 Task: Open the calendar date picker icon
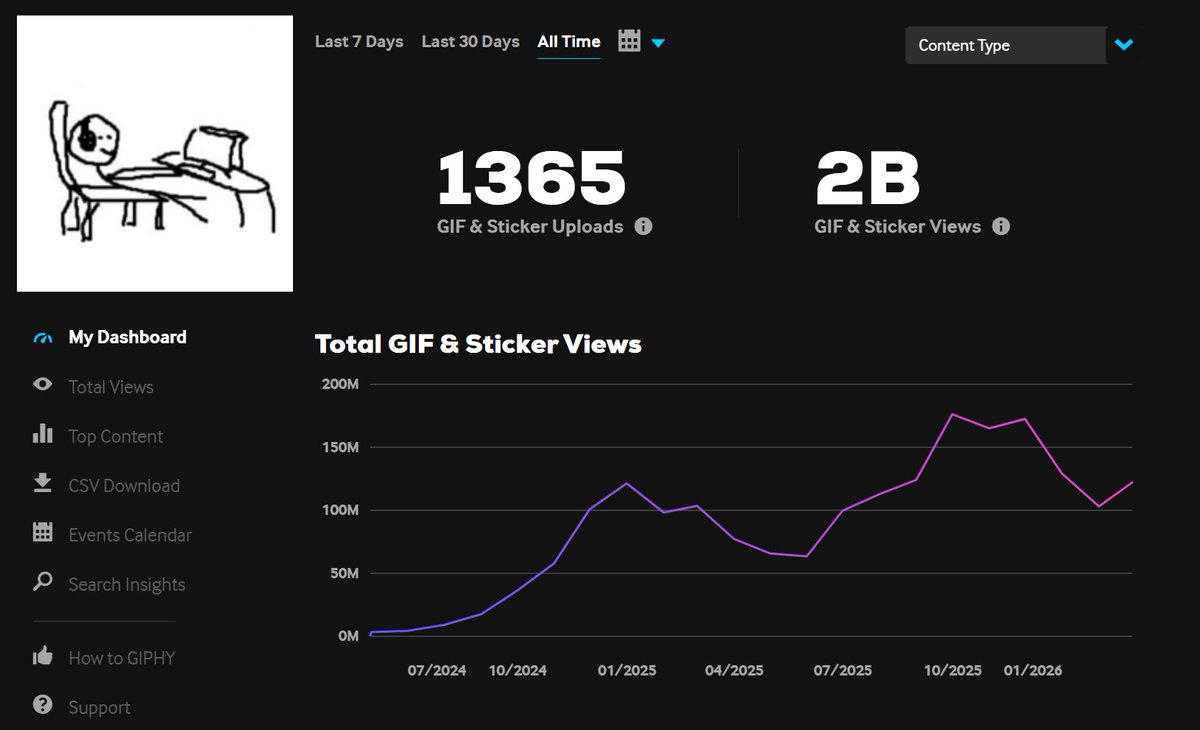click(x=629, y=41)
